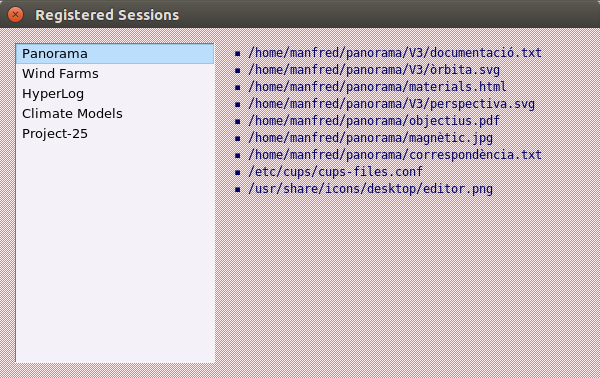Click the documentació.txt file path
The width and height of the screenshot is (600, 378).
pyautogui.click(x=395, y=52)
